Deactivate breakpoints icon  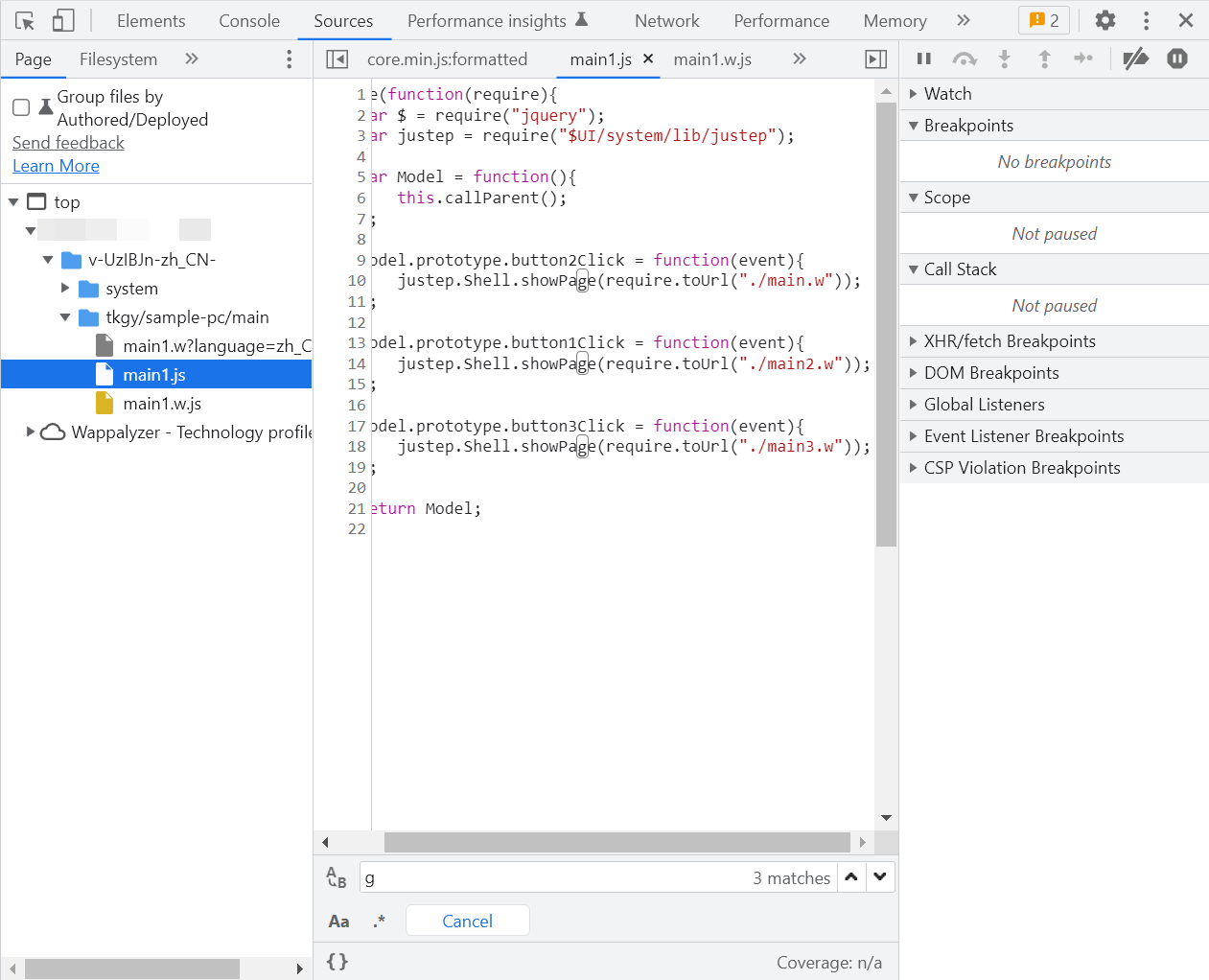pyautogui.click(x=1136, y=59)
